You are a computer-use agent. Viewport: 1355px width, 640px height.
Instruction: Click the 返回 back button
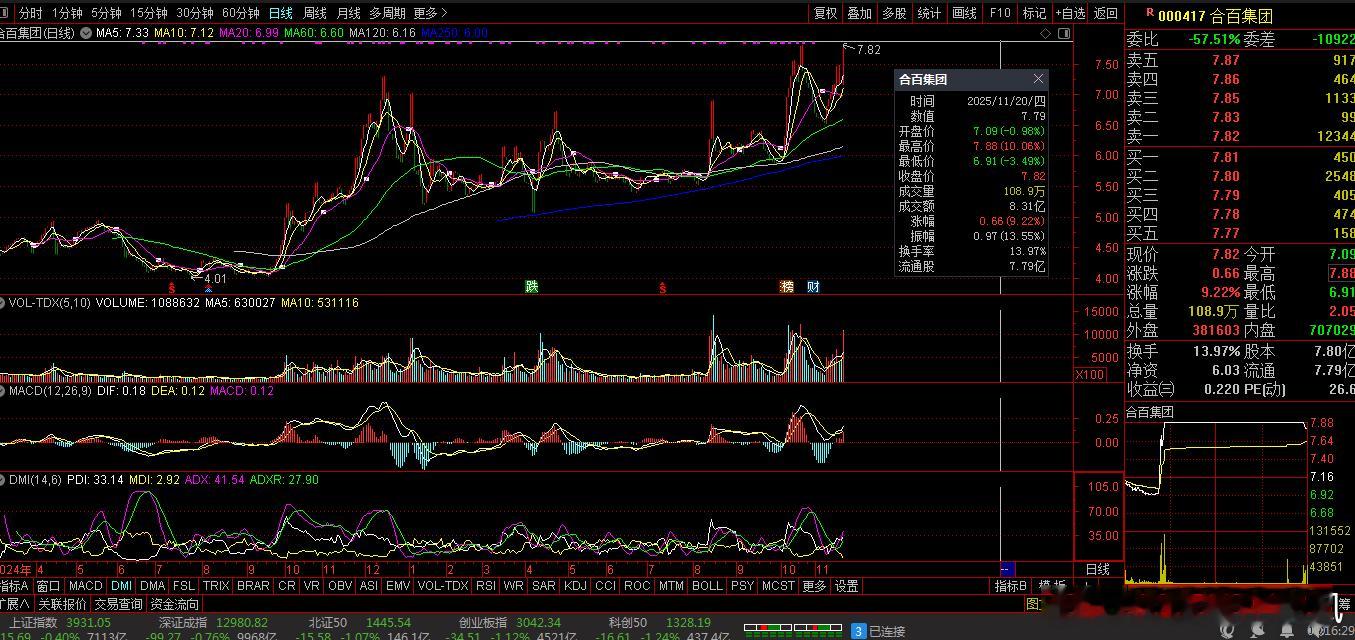(x=1106, y=13)
